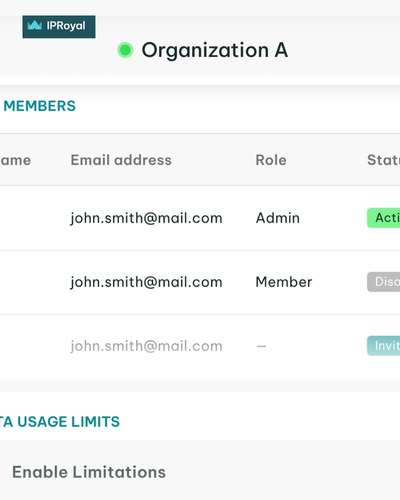Click the green Active status badge

383,218
